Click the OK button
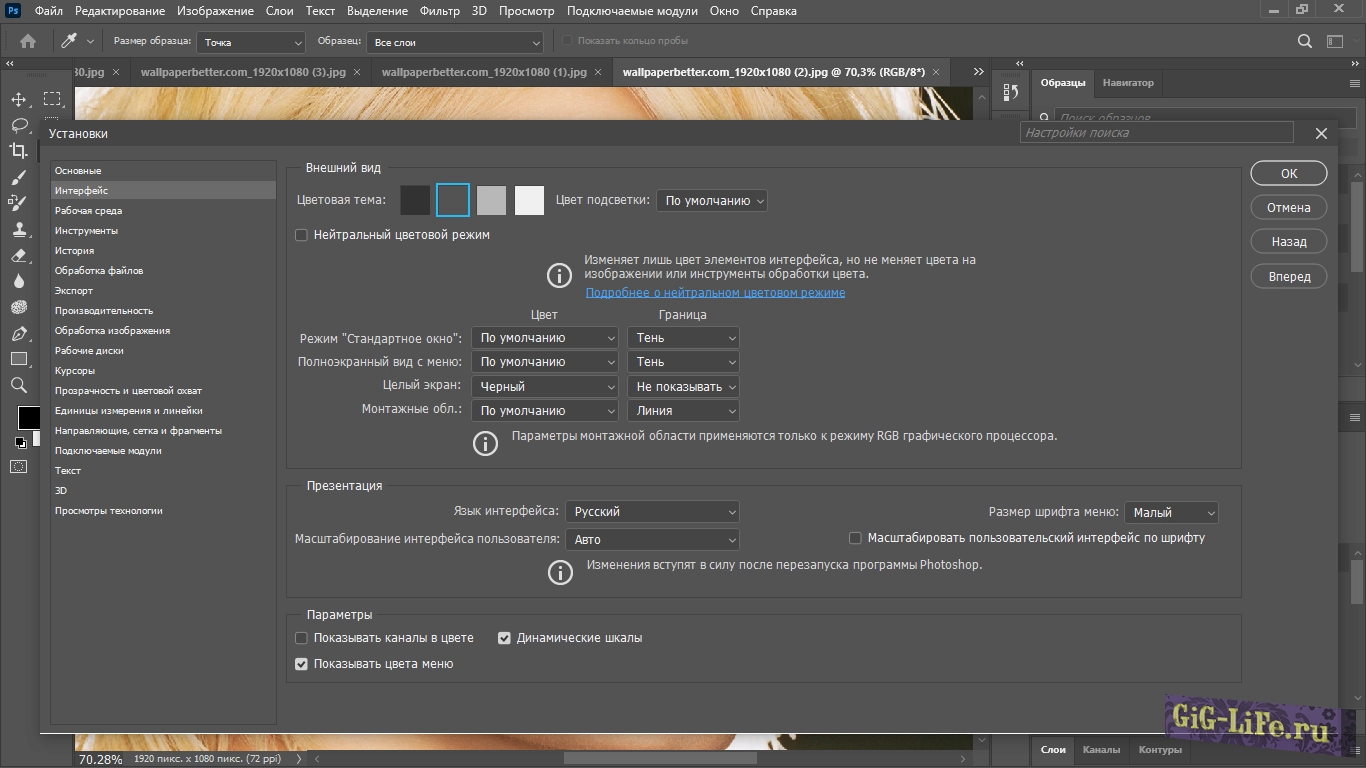The image size is (1366, 768). pos(1288,173)
